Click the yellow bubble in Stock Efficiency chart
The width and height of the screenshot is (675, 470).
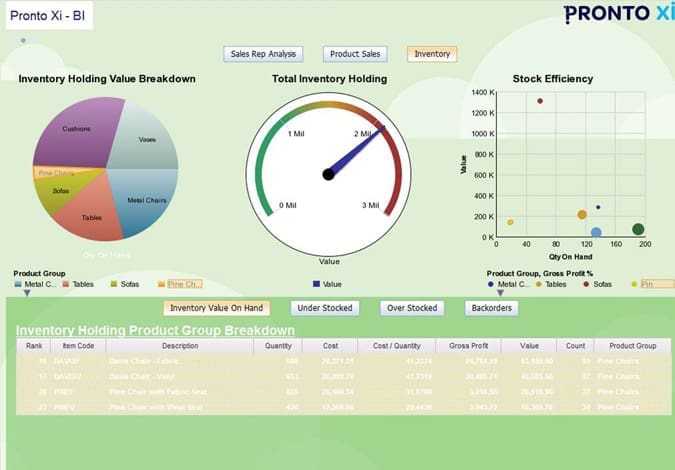[x=511, y=223]
